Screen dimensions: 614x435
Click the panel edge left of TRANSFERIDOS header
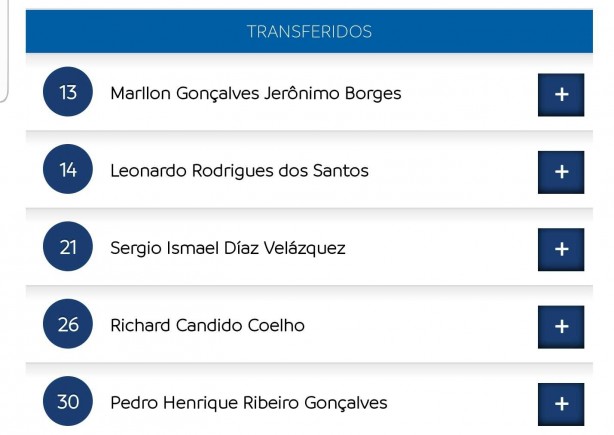(4, 51)
